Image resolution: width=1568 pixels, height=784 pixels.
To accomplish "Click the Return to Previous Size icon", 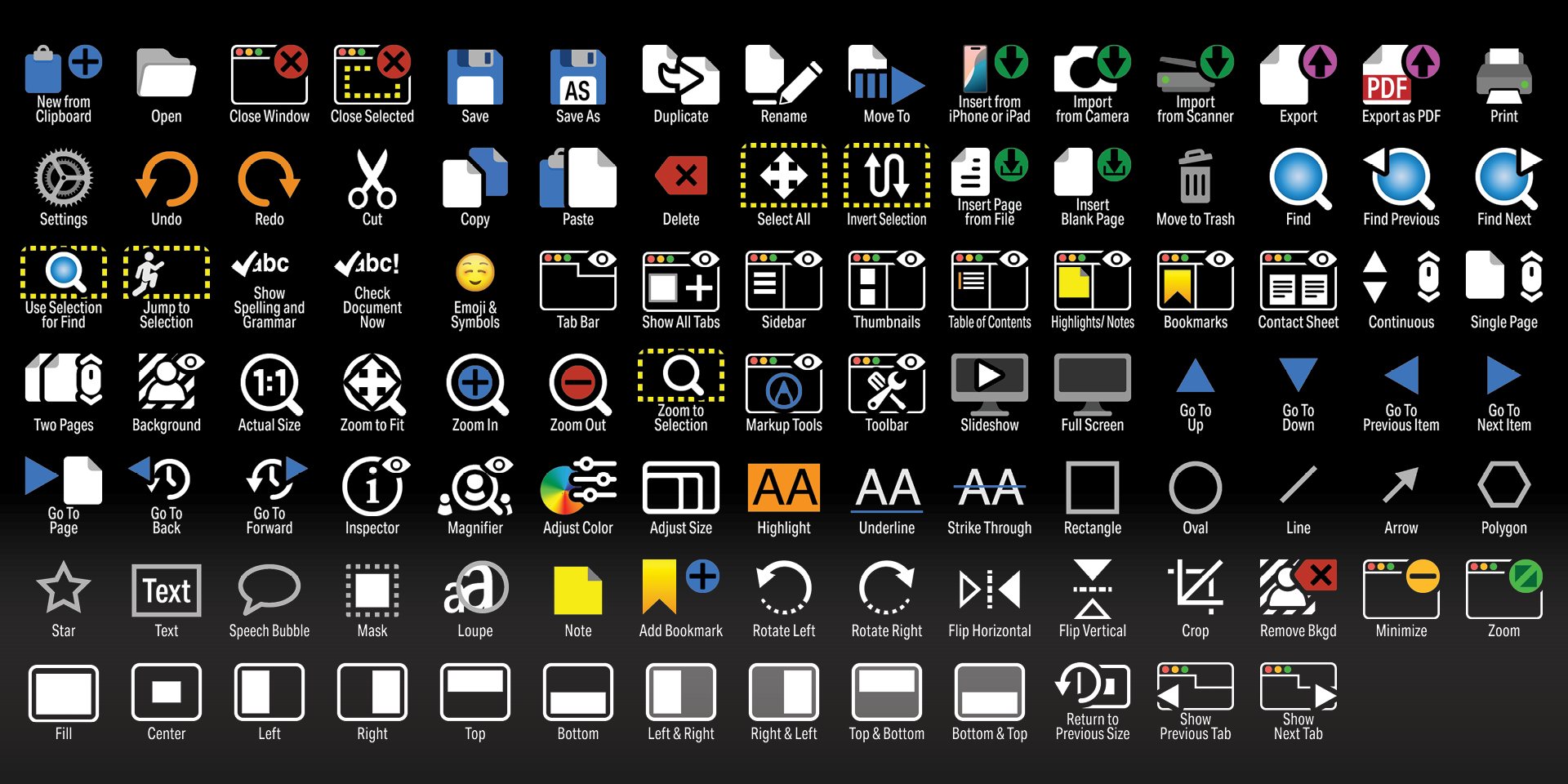I will pos(1093,684).
